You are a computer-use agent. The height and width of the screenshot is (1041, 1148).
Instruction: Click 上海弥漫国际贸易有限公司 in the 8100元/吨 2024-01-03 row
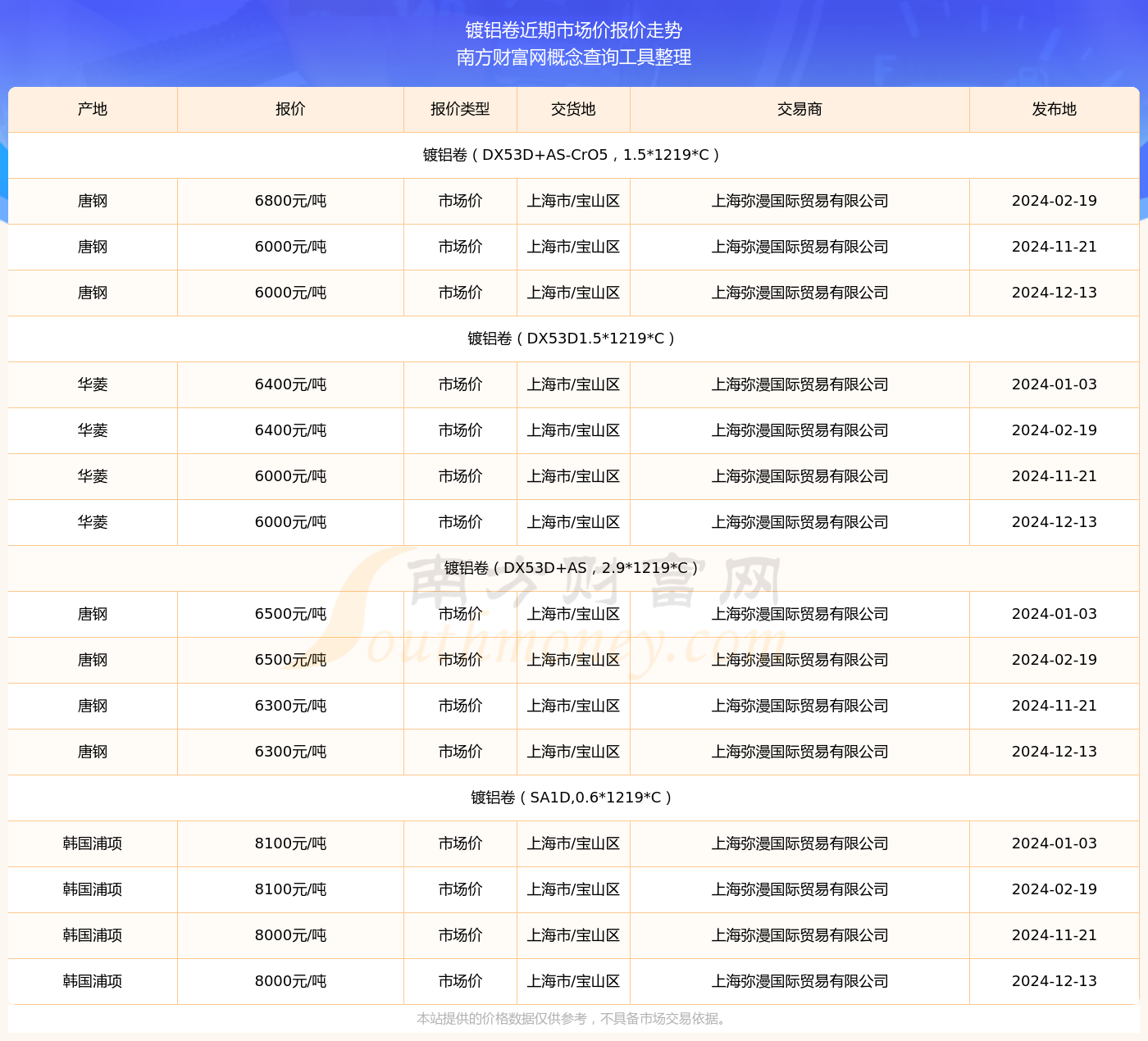tap(799, 843)
